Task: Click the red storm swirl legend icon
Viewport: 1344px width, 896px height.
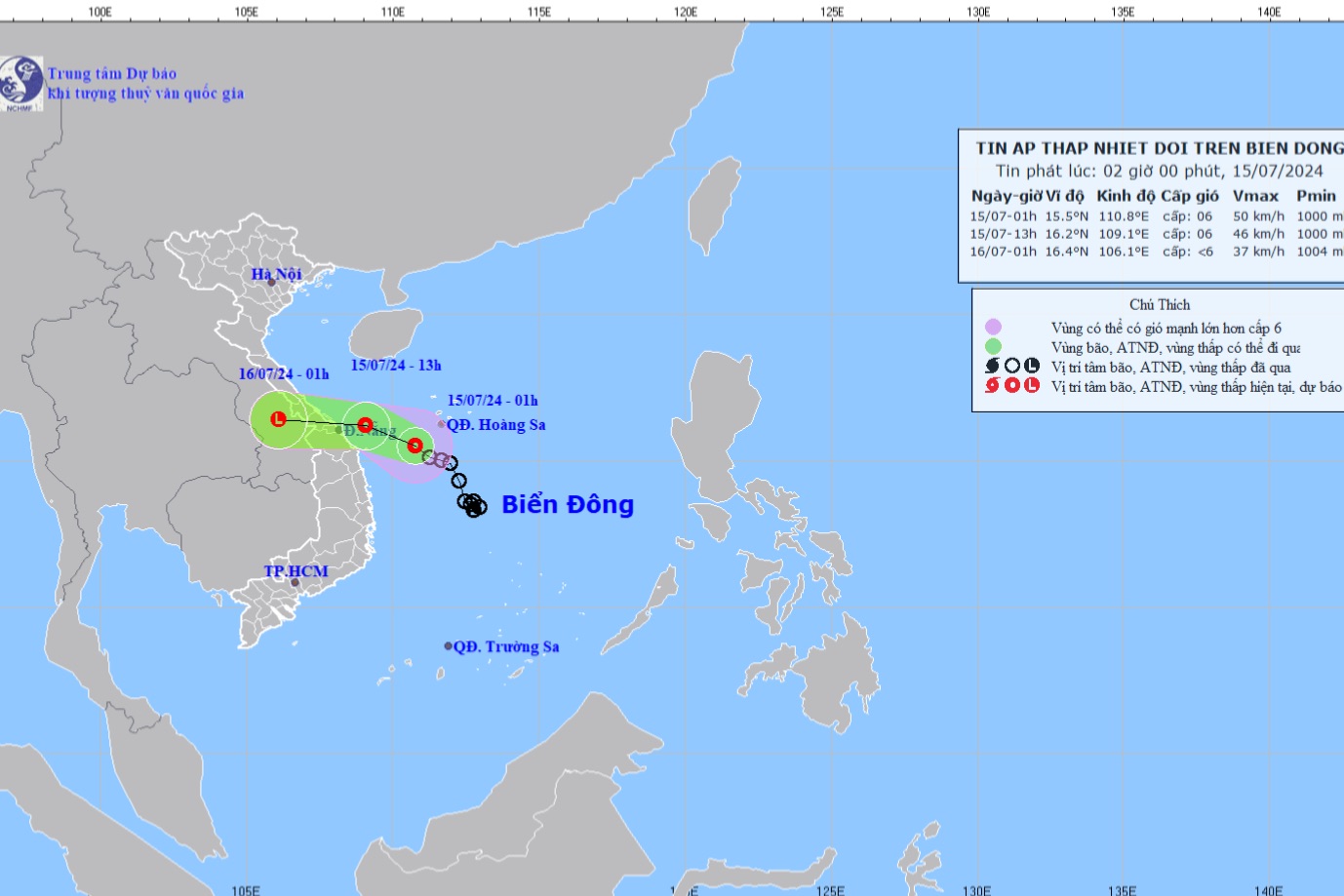Action: pyautogui.click(x=993, y=386)
